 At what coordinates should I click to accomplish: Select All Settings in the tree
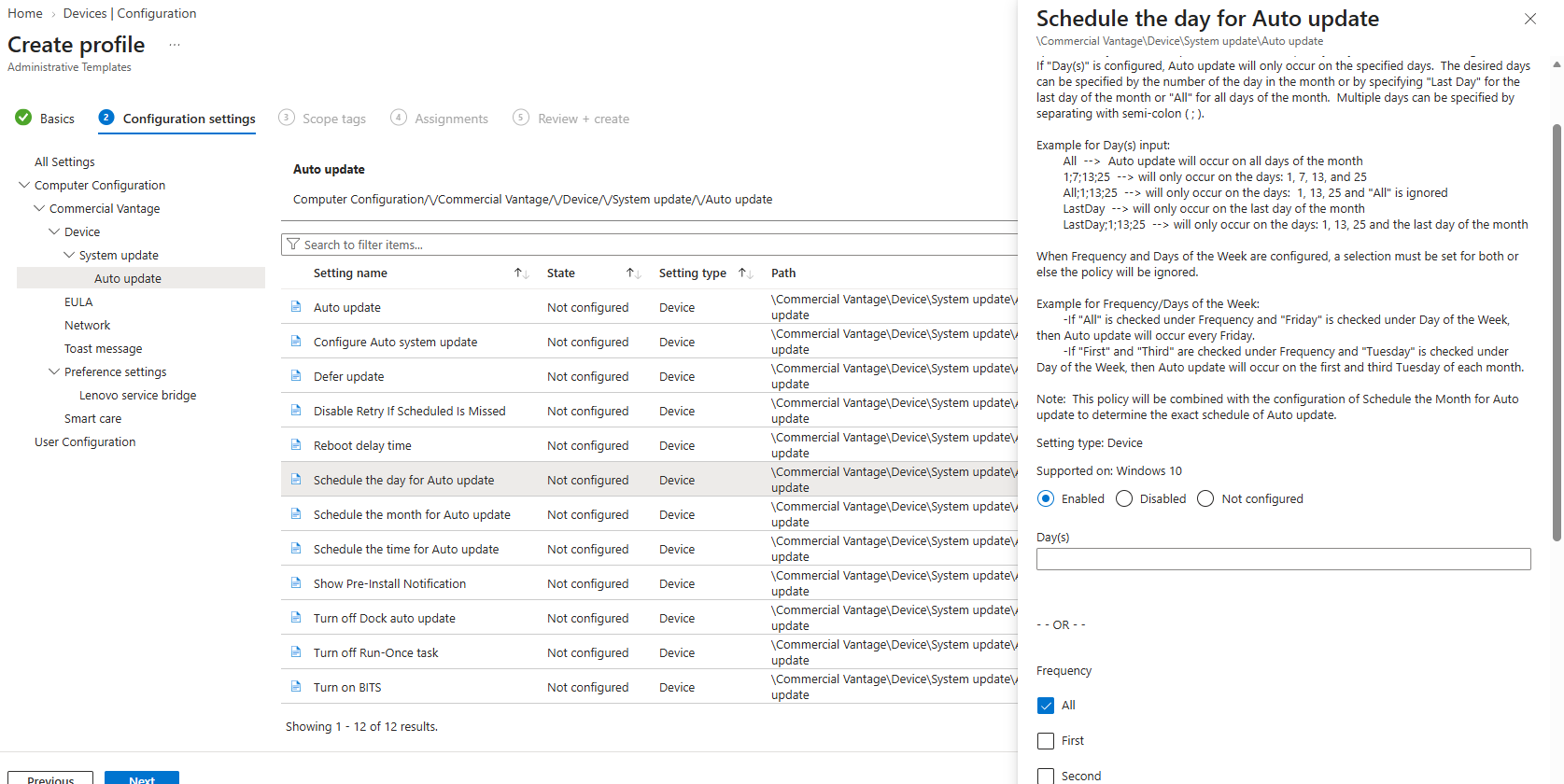[x=64, y=162]
